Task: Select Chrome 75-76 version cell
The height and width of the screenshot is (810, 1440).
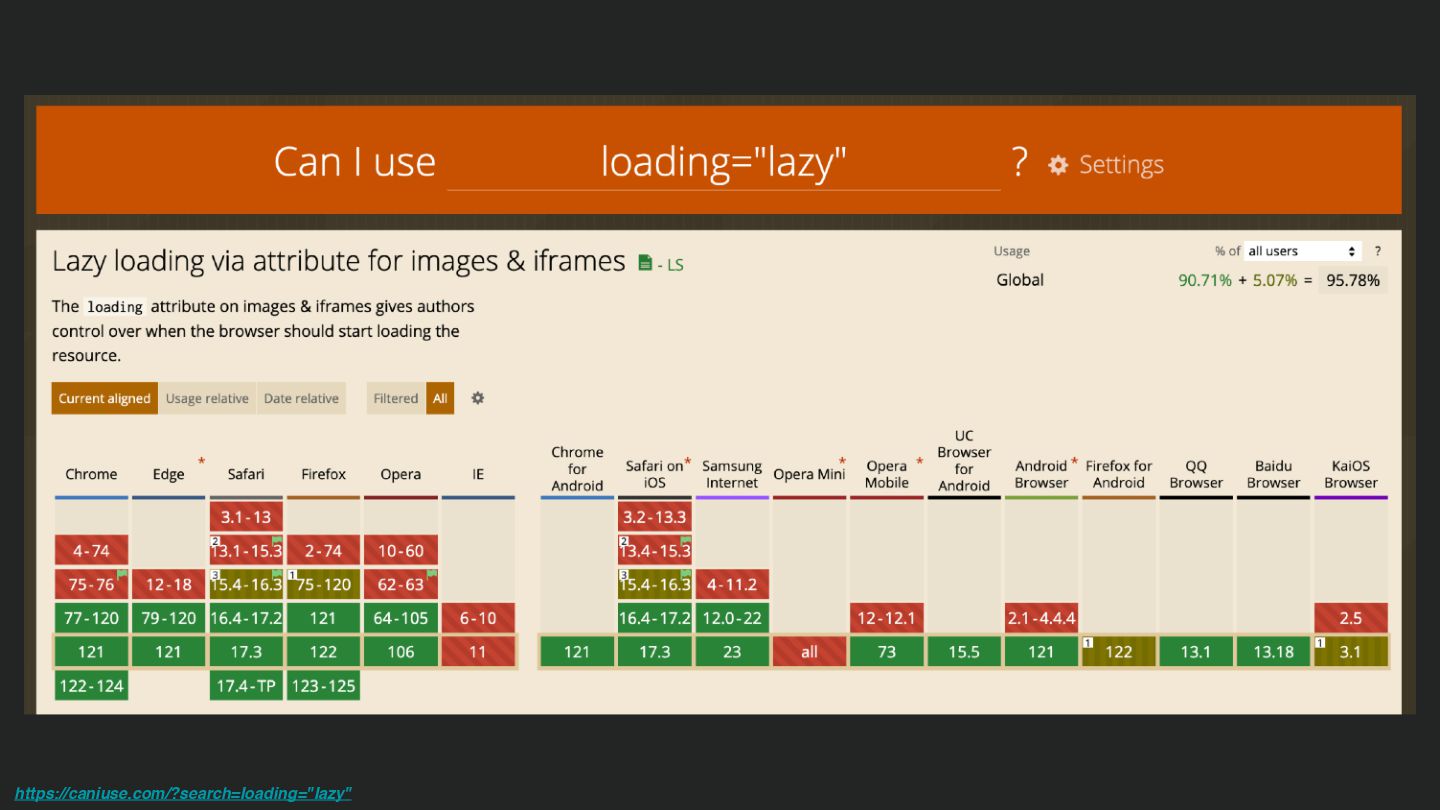Action: tap(91, 584)
